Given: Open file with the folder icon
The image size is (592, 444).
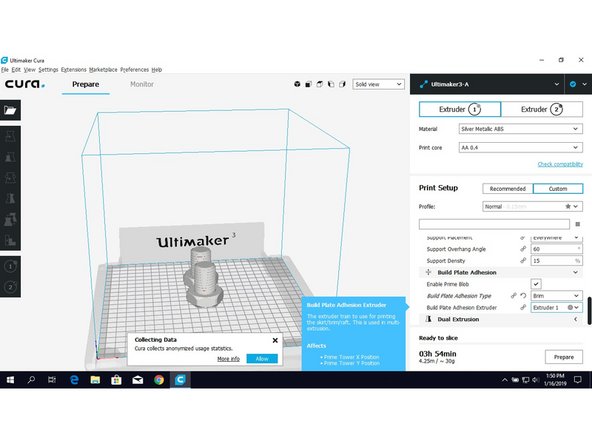Looking at the screenshot, I should coord(10,110).
